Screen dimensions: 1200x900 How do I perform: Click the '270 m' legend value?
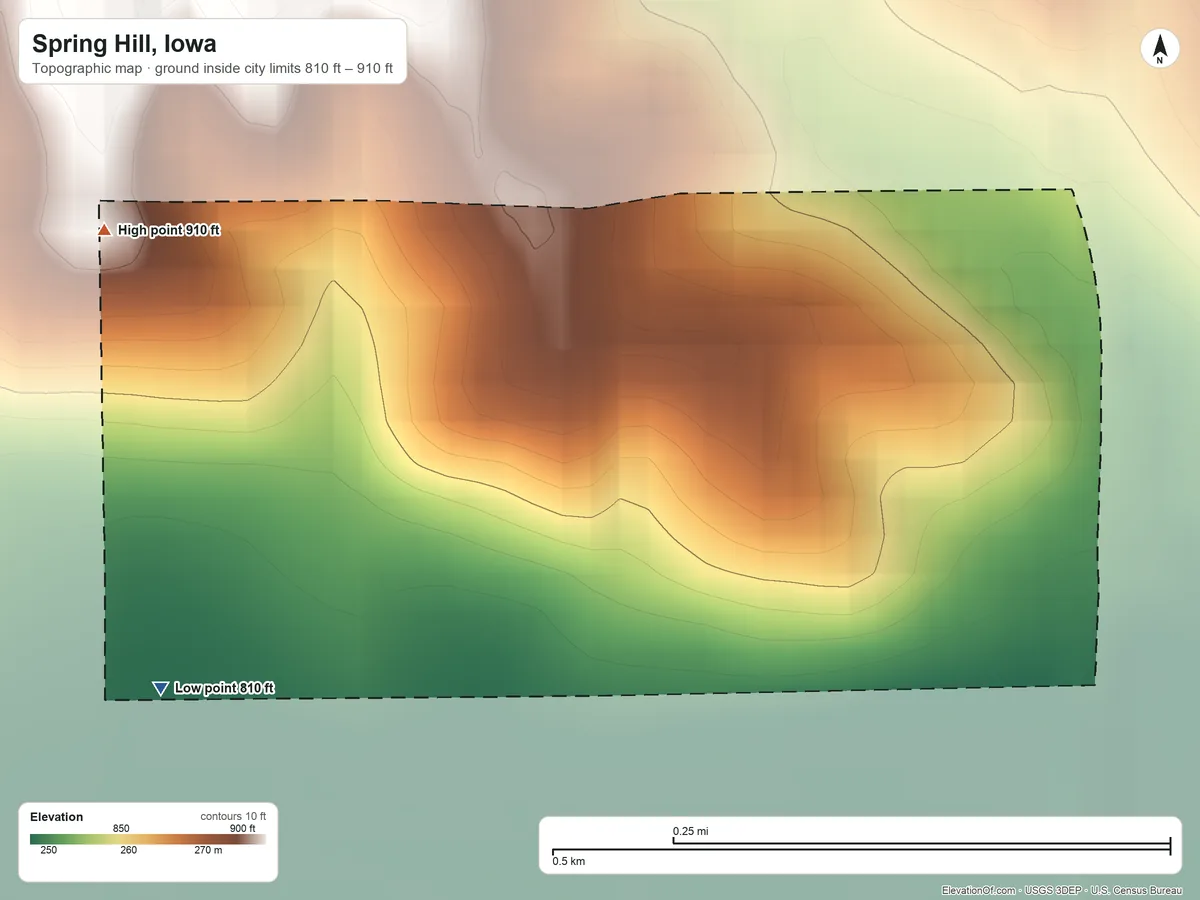coord(208,851)
